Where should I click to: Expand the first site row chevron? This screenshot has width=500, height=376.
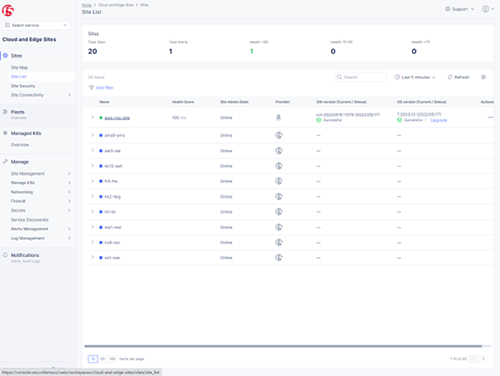[92, 117]
